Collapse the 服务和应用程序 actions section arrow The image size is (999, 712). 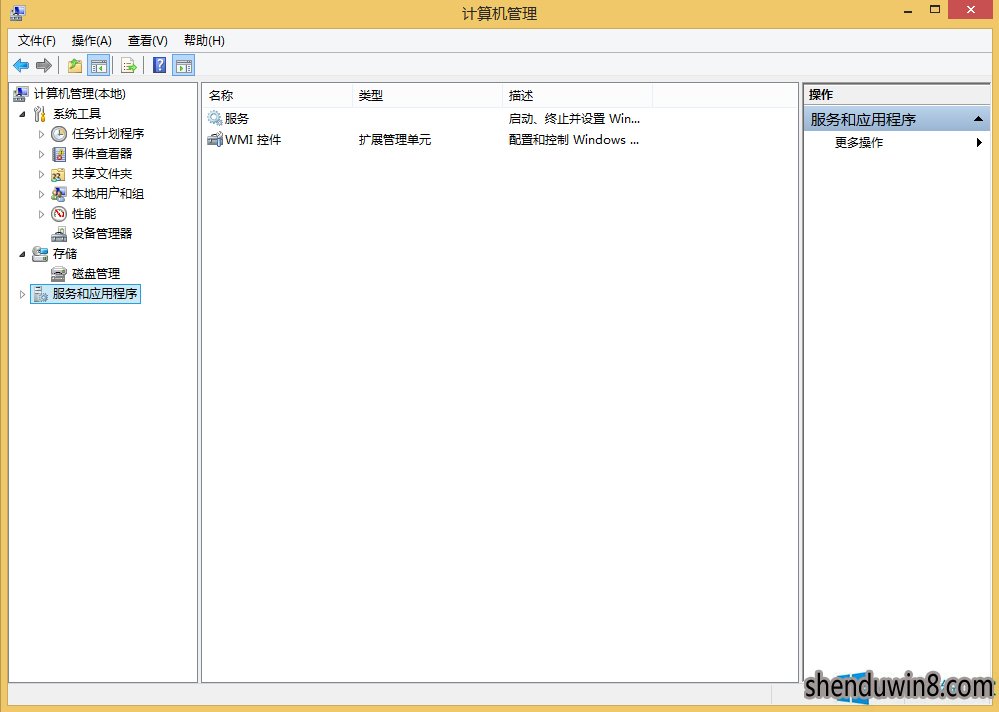(978, 119)
